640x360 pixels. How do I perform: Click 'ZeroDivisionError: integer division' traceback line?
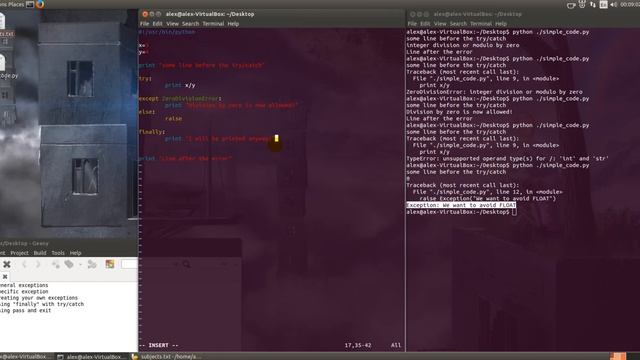pos(494,92)
